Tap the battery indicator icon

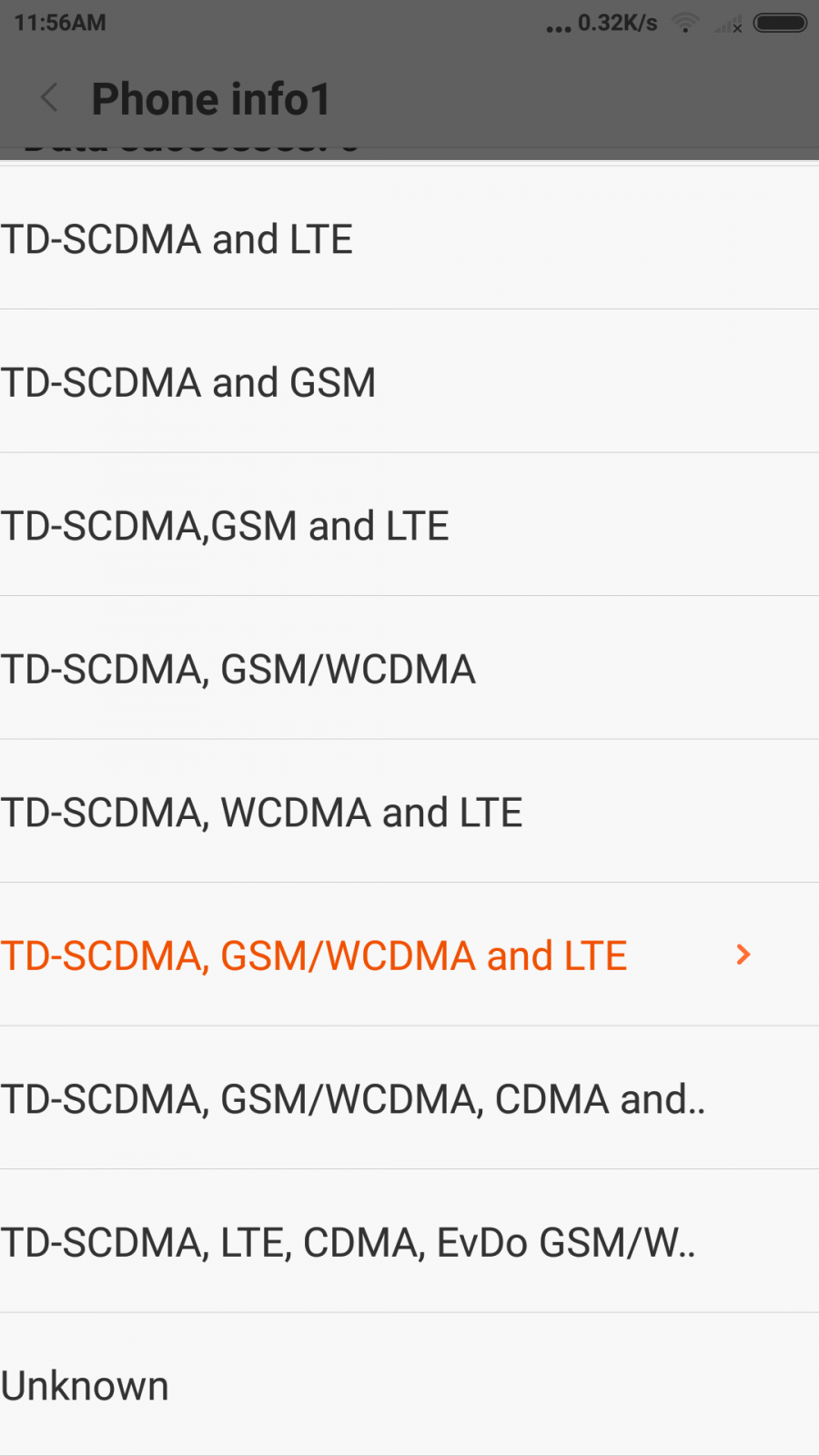pyautogui.click(x=780, y=23)
